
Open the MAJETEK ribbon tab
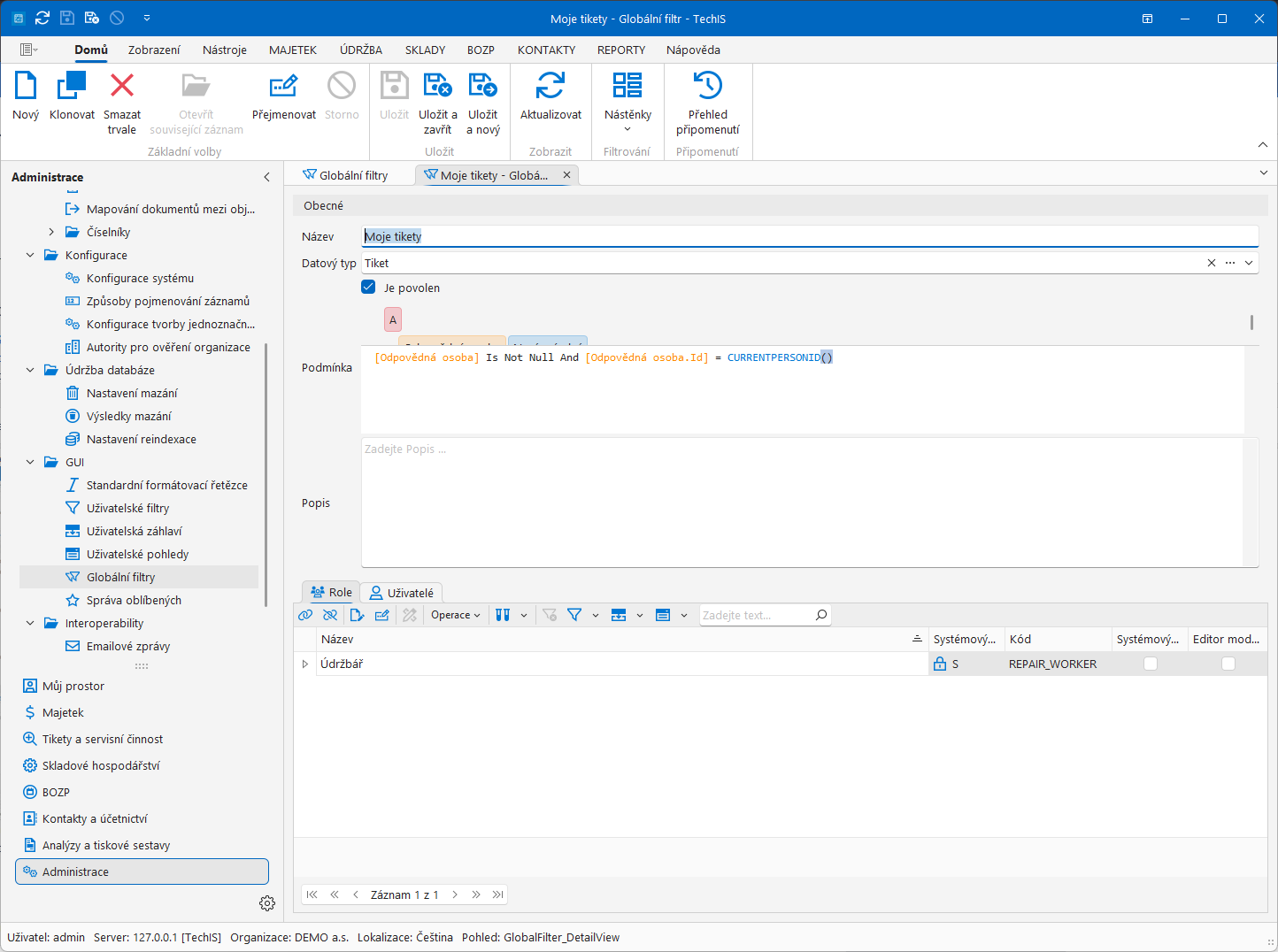293,50
